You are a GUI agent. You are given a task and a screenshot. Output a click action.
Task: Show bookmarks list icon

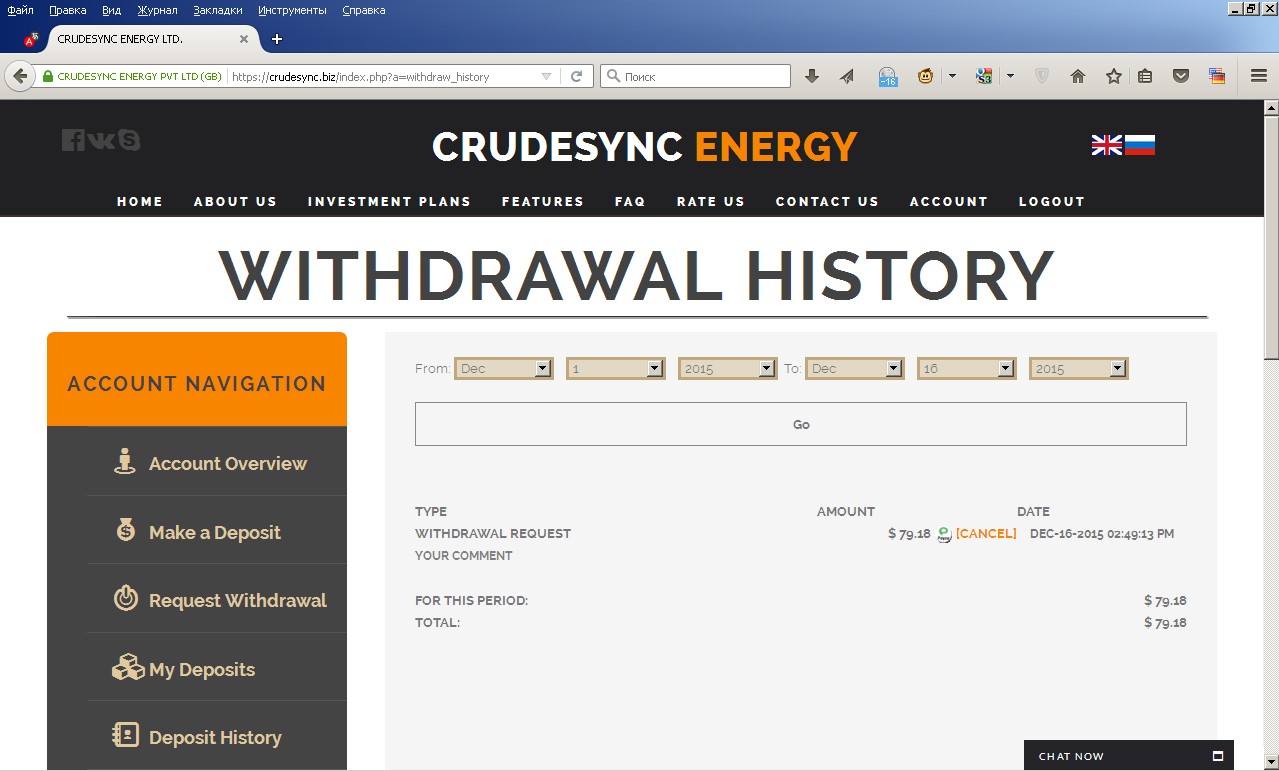(x=1146, y=76)
